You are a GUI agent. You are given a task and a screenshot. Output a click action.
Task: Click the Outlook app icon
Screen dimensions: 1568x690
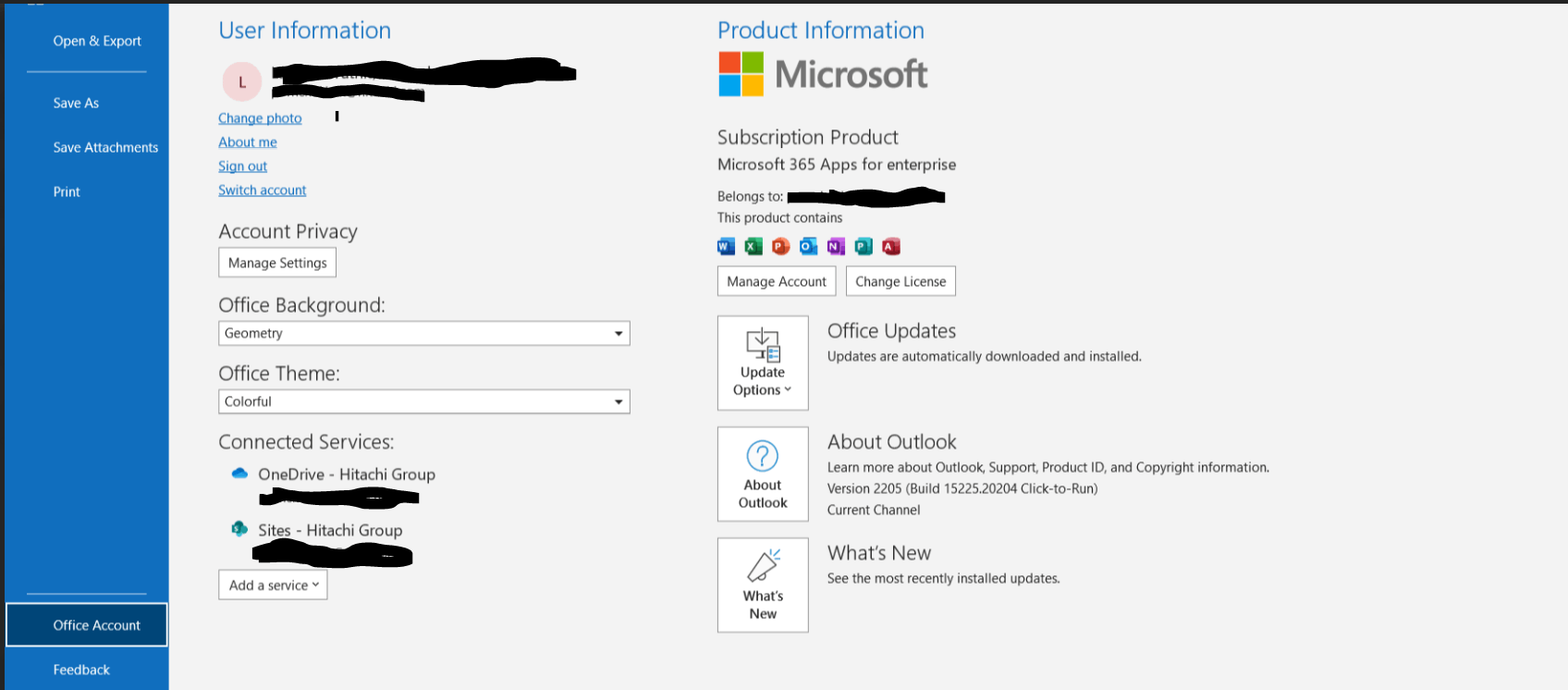(808, 246)
